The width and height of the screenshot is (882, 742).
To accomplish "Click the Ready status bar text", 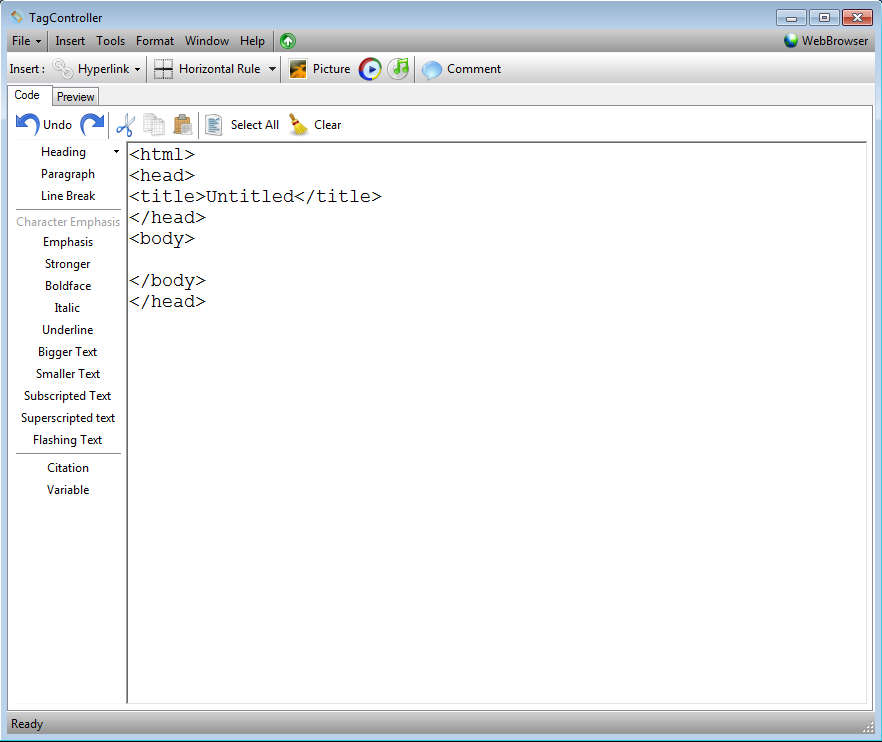I will click(x=27, y=723).
